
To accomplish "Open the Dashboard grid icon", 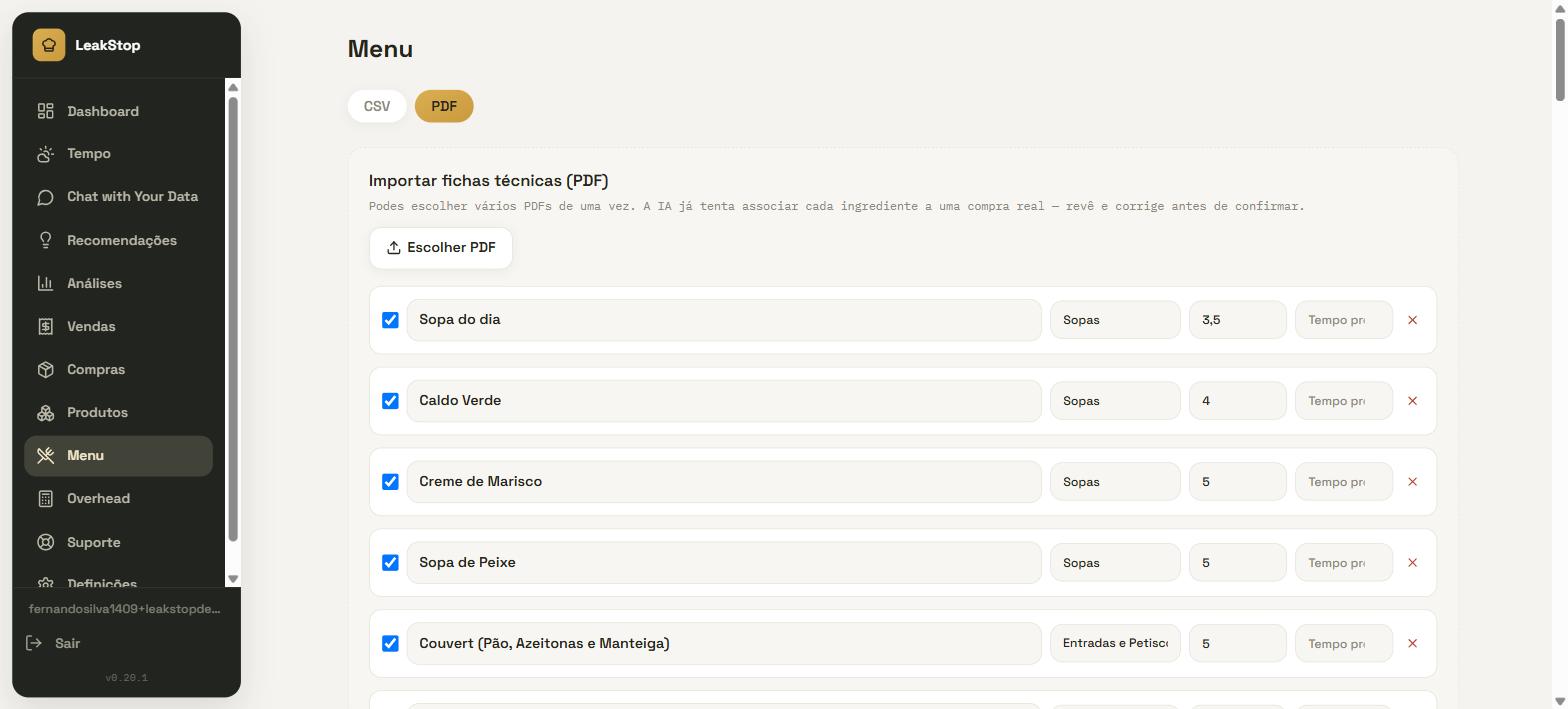I will (x=45, y=111).
